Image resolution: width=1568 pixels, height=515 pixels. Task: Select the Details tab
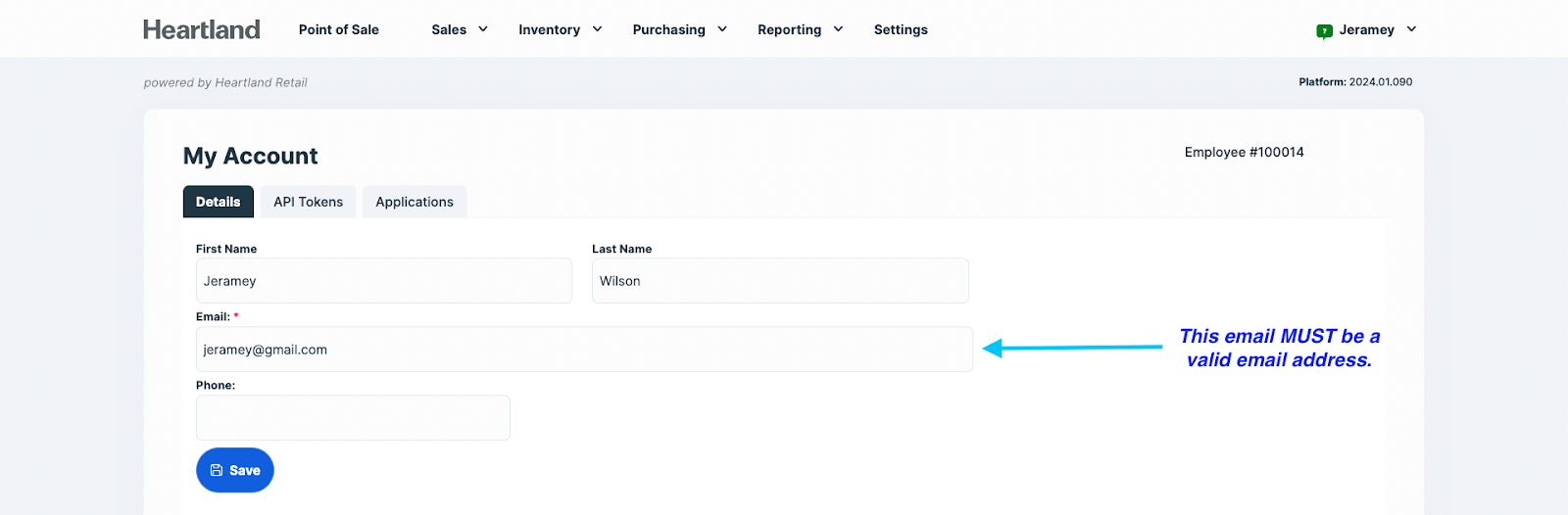[x=218, y=202]
